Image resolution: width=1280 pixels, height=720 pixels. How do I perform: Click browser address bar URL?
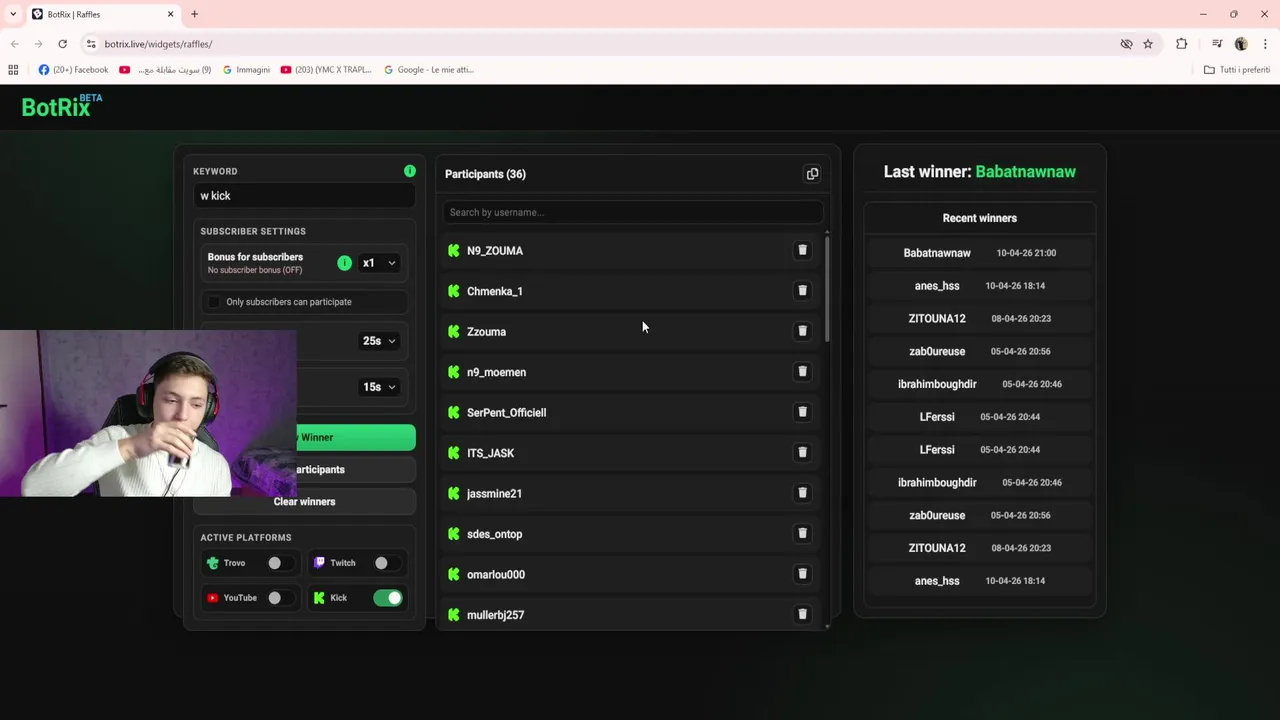(158, 44)
